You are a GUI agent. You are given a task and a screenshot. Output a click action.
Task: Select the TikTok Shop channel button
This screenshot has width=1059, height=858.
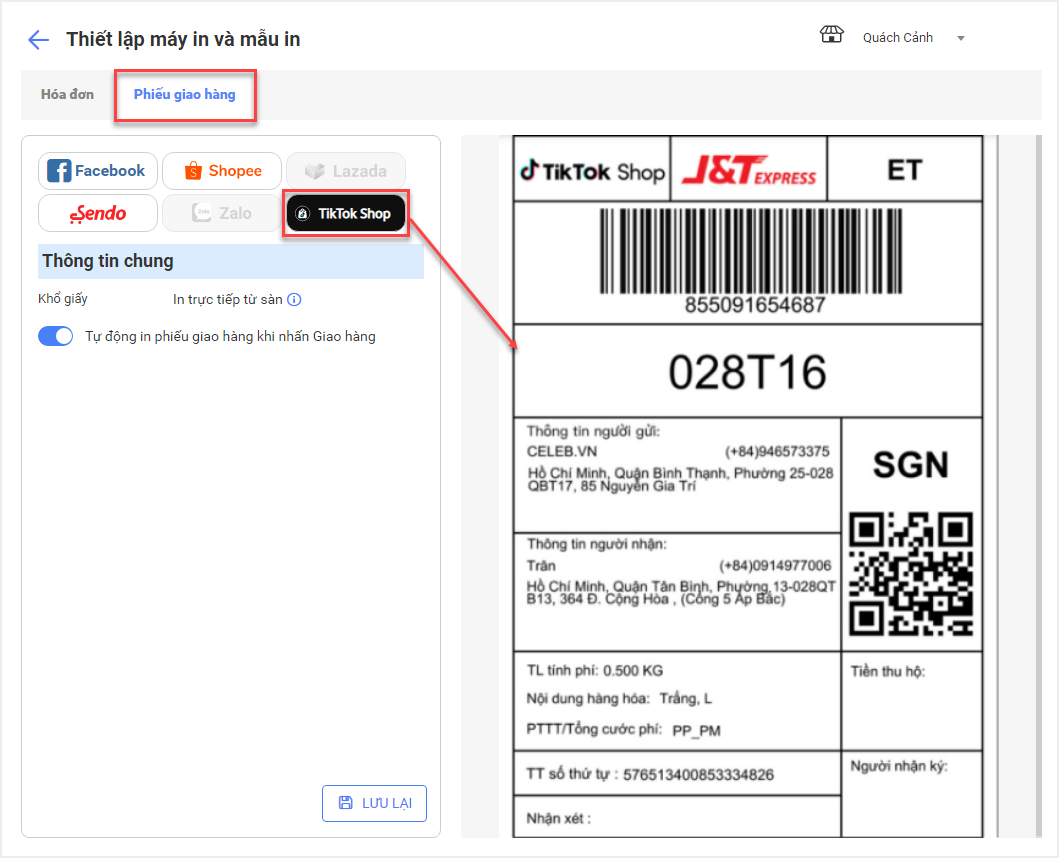pyautogui.click(x=346, y=213)
